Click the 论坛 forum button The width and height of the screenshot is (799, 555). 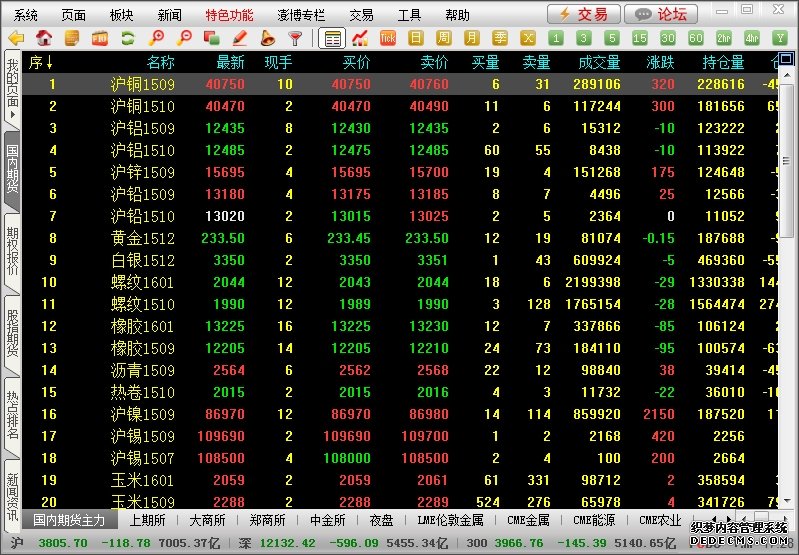point(660,14)
